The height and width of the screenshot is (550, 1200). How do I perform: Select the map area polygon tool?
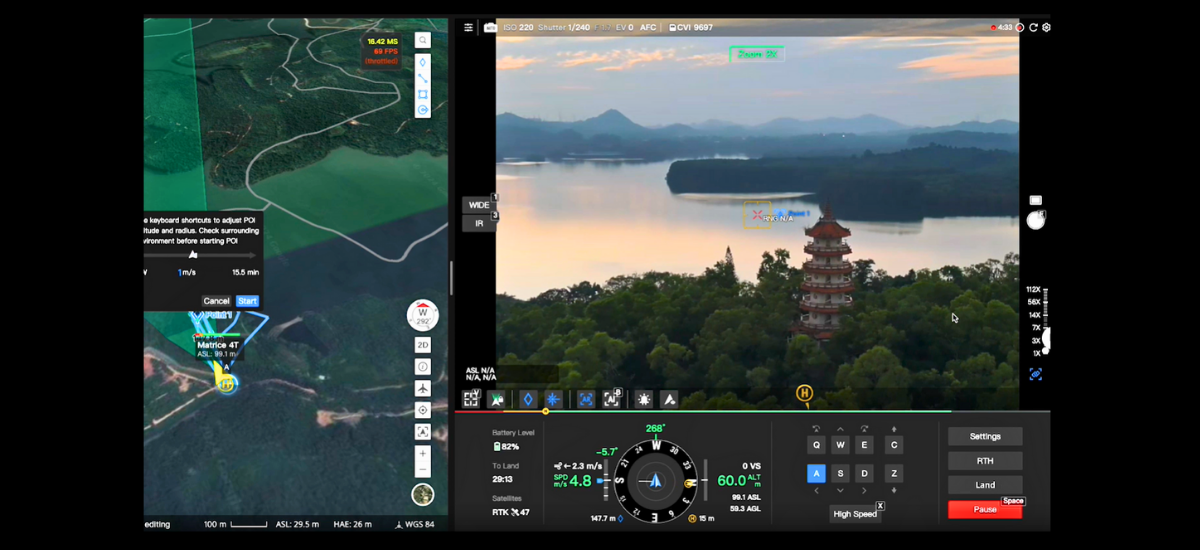click(423, 94)
